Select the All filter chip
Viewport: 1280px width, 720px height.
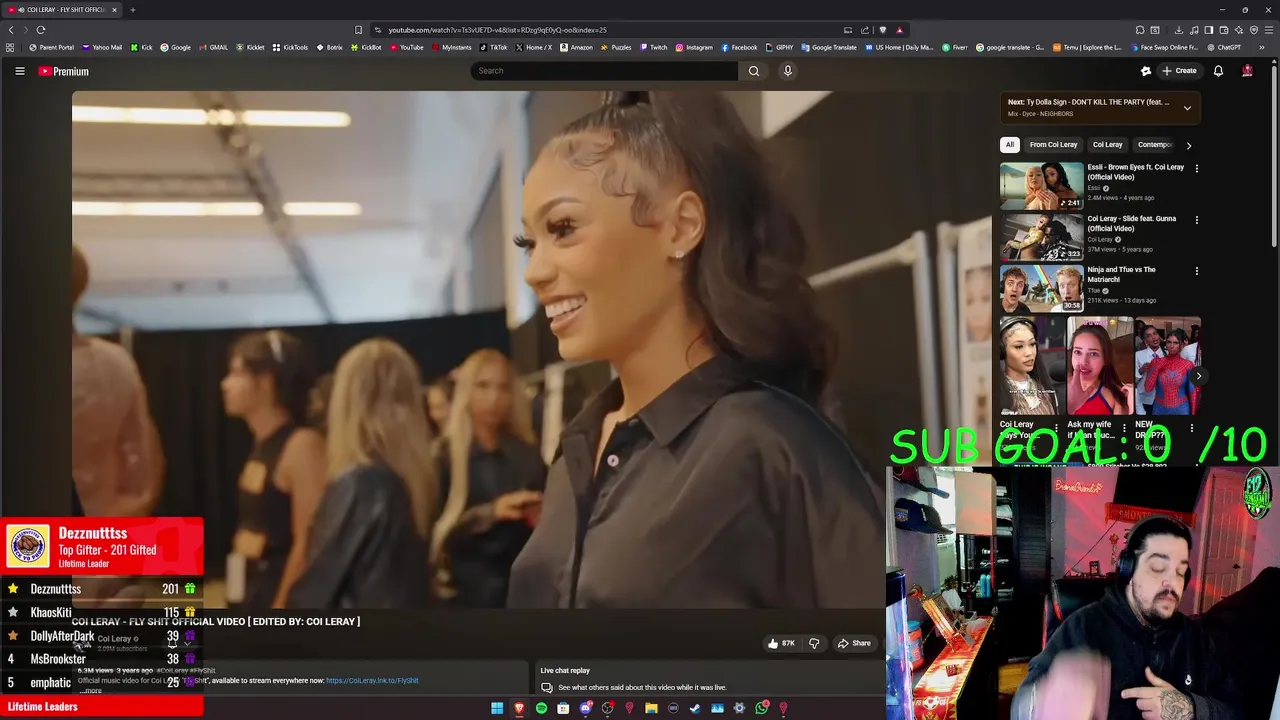click(x=1010, y=145)
